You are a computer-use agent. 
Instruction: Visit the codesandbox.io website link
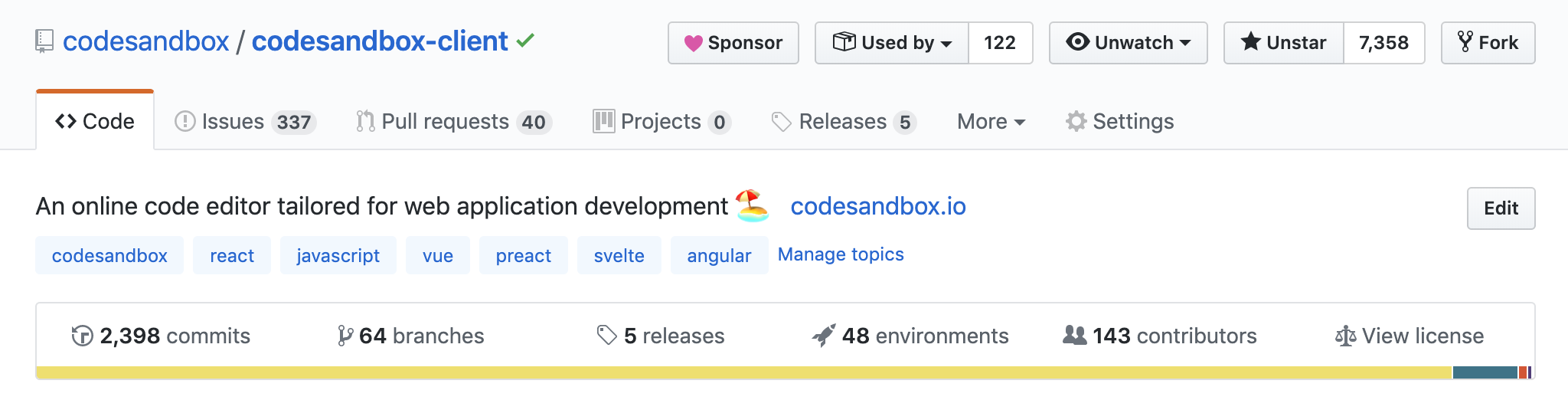(878, 206)
